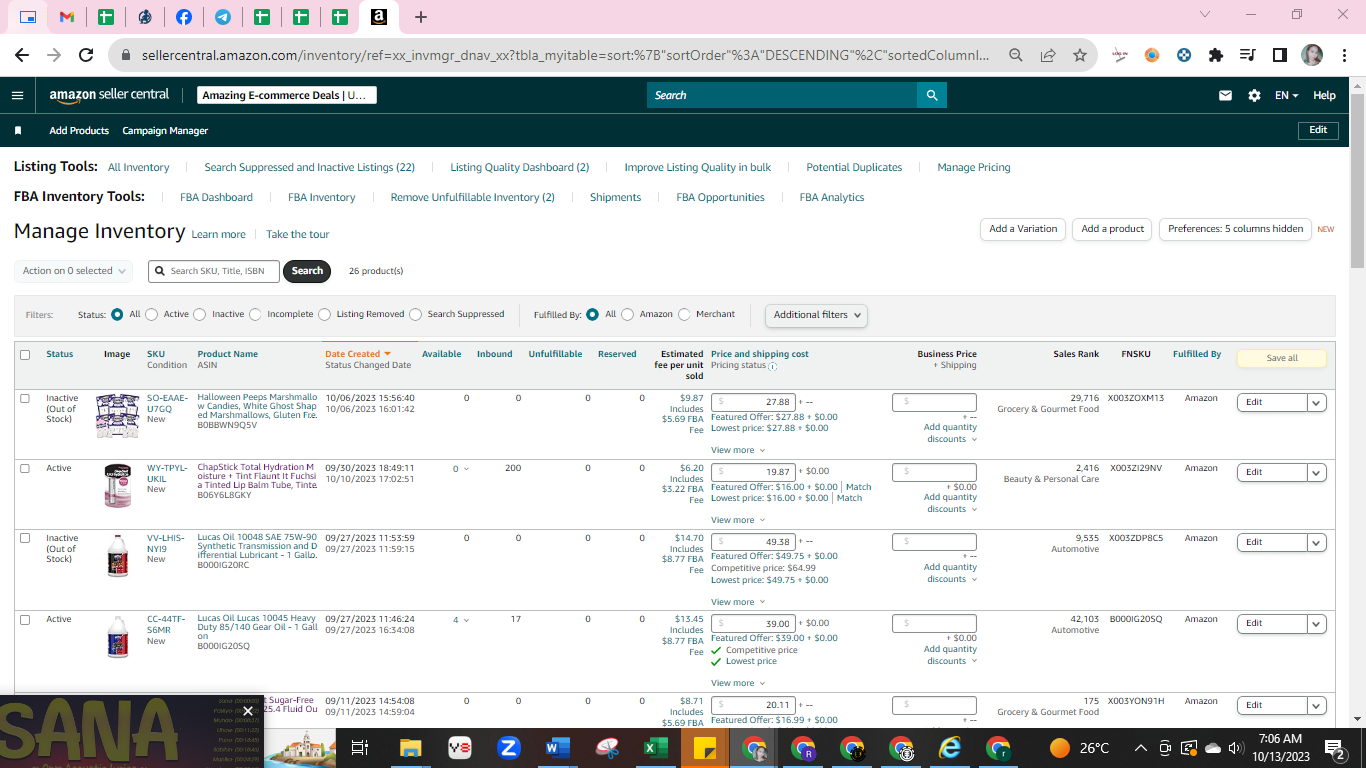This screenshot has height=768, width=1366.
Task: Open Excel from the taskbar
Action: pyautogui.click(x=655, y=748)
